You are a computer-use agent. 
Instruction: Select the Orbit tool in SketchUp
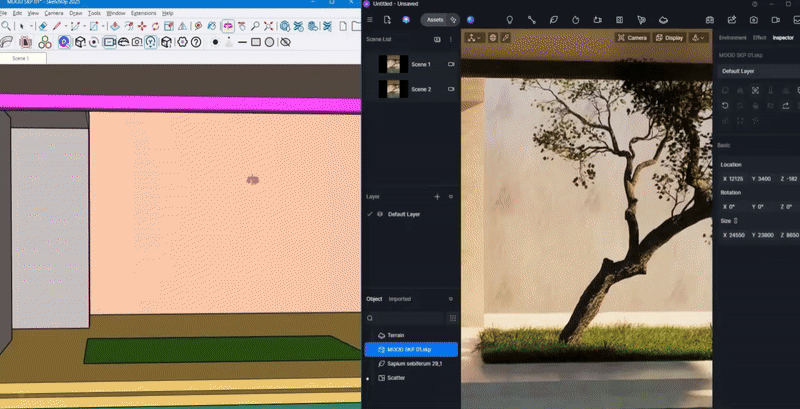[x=228, y=26]
